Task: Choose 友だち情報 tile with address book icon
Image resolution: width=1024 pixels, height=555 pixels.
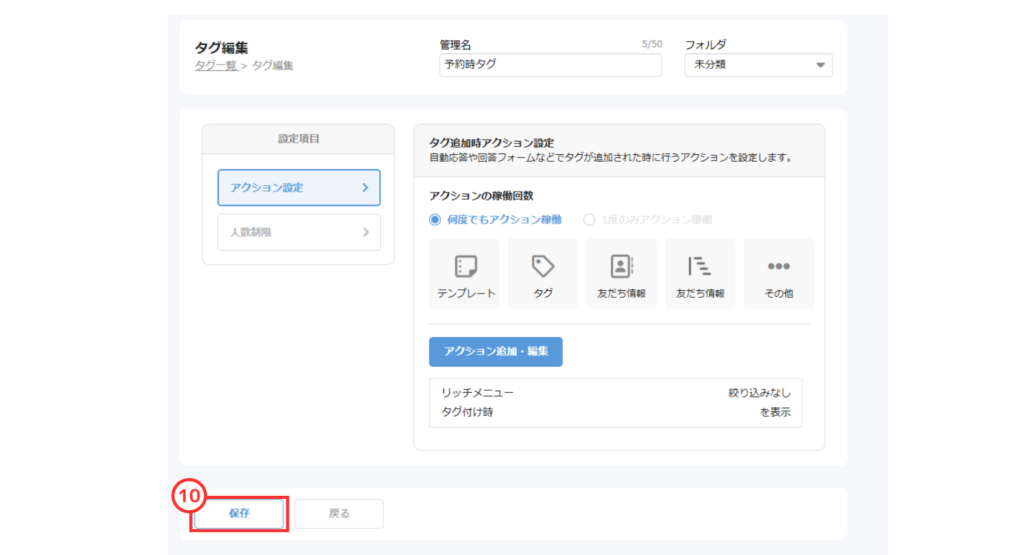Action: tap(621, 273)
